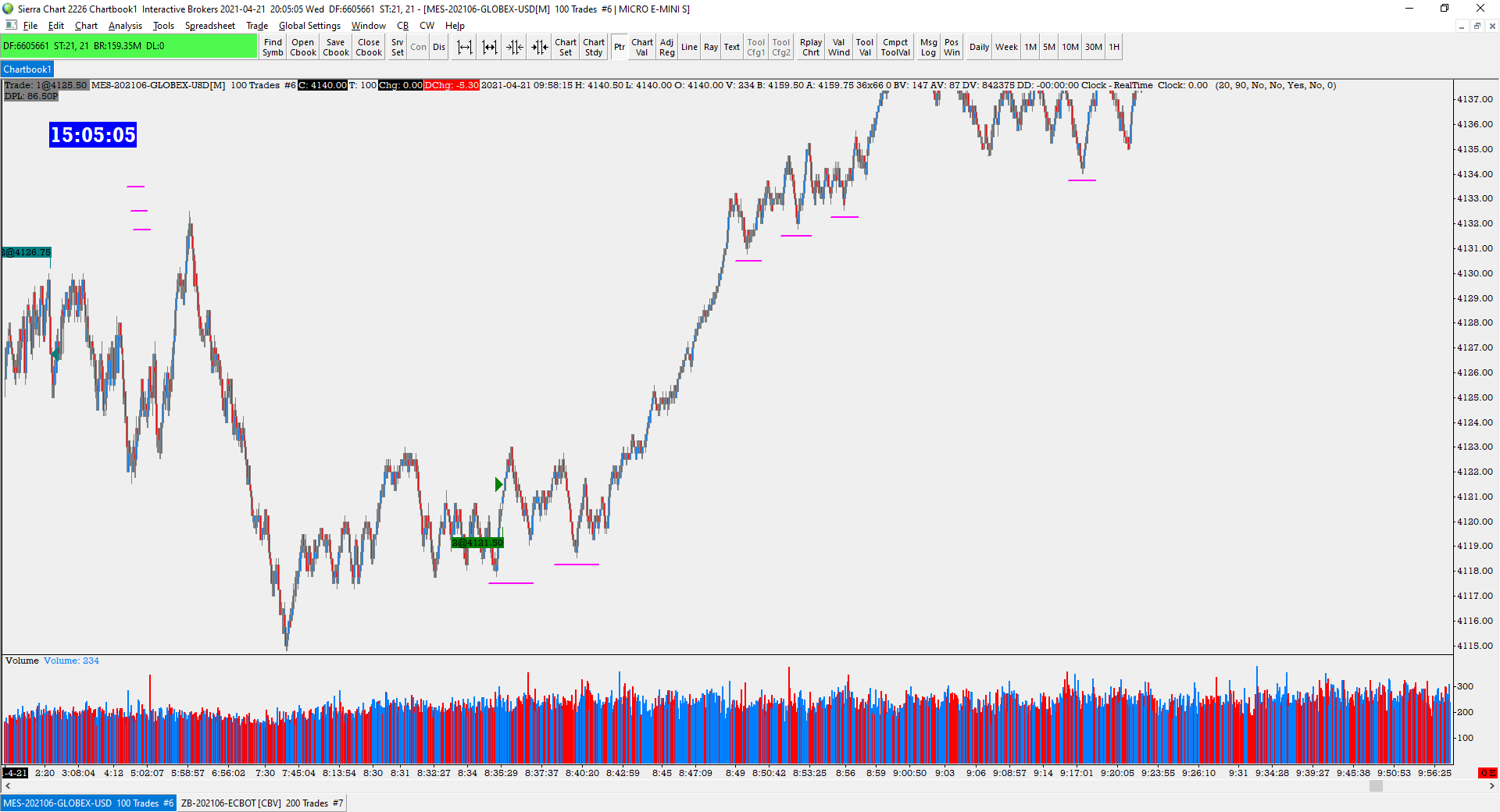Click the DChg: -5.30 red value
Screen dimensions: 1500x812
(x=452, y=85)
